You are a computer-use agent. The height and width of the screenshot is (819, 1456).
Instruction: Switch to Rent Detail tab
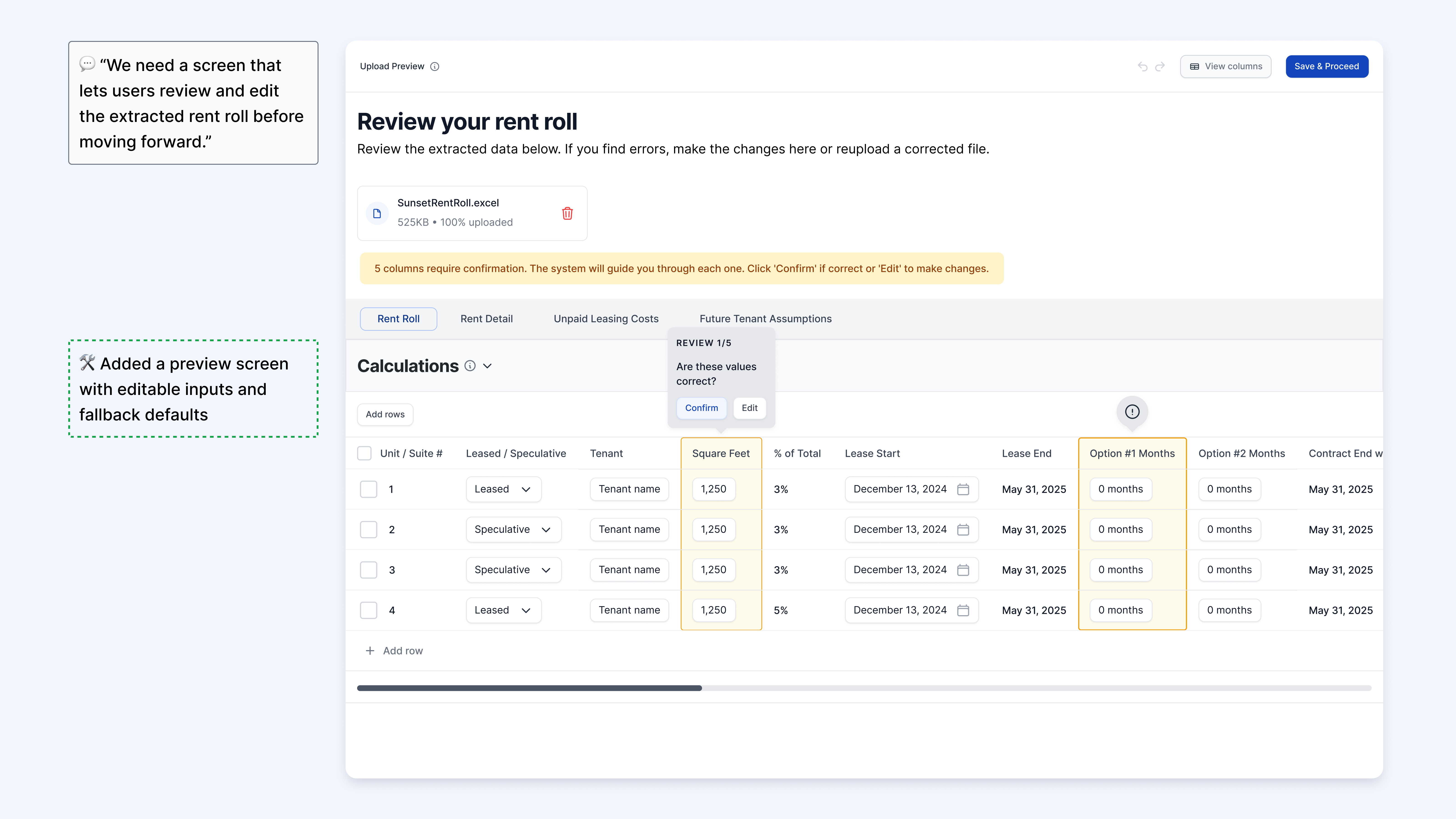pyautogui.click(x=486, y=319)
